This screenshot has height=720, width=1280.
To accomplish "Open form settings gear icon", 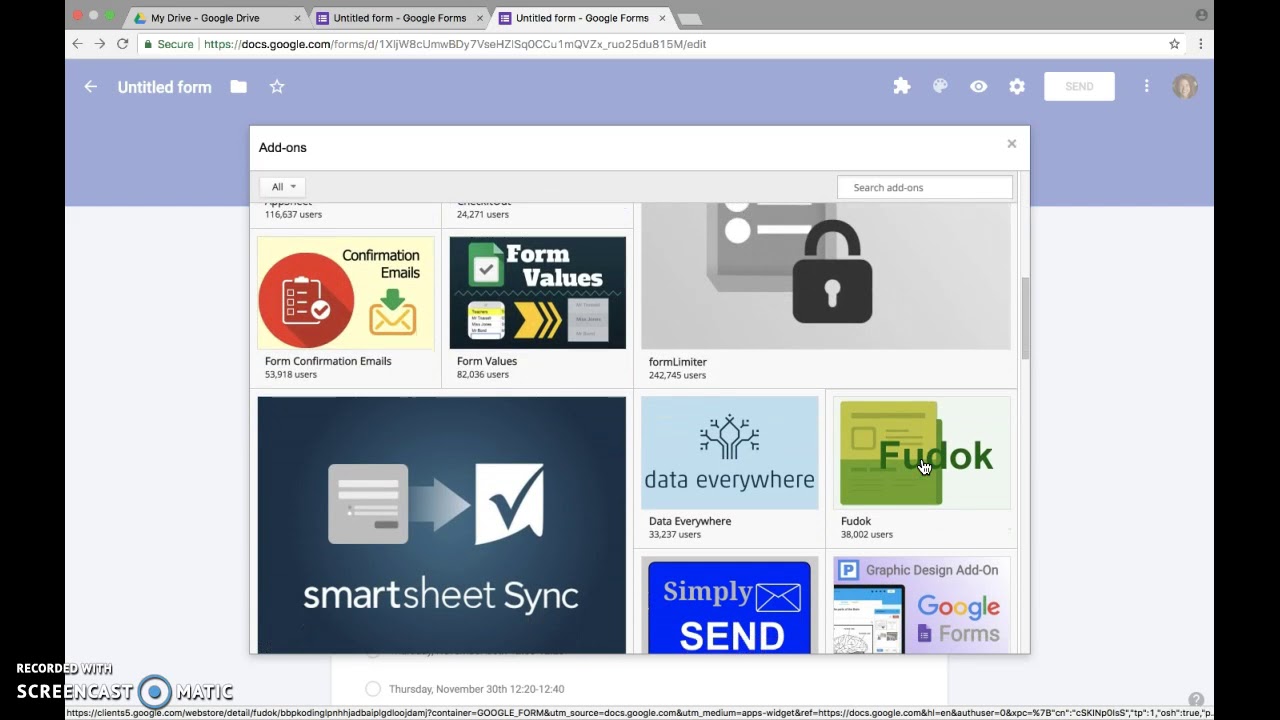I will point(1017,87).
